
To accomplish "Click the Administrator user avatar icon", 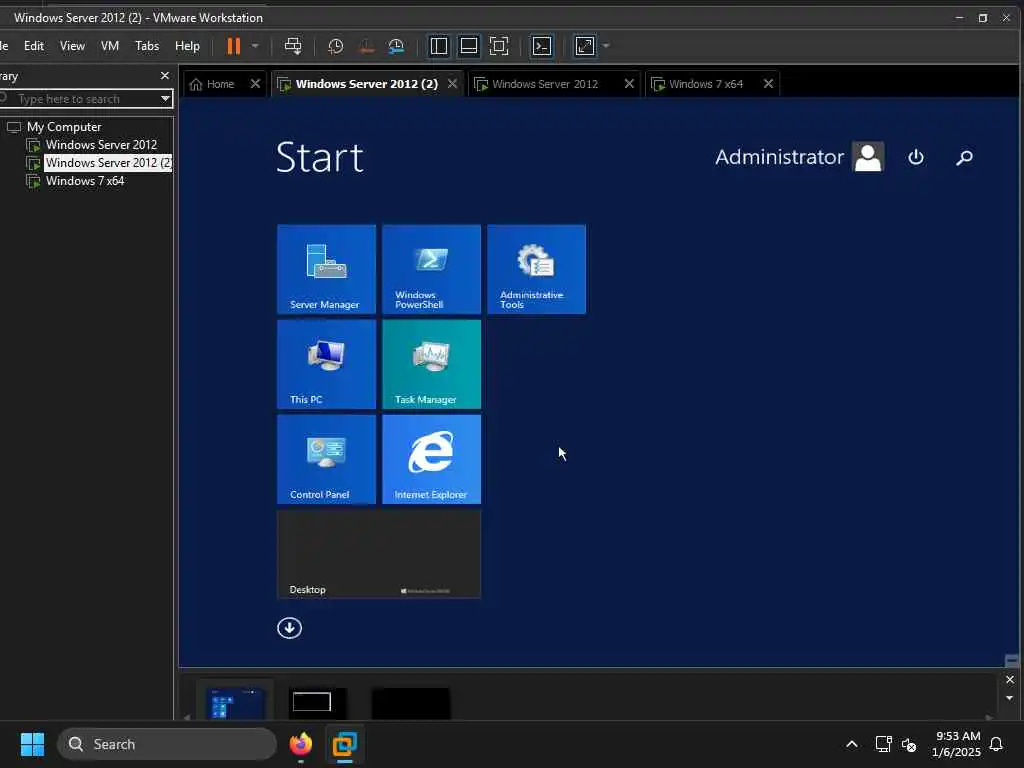I will [x=869, y=157].
